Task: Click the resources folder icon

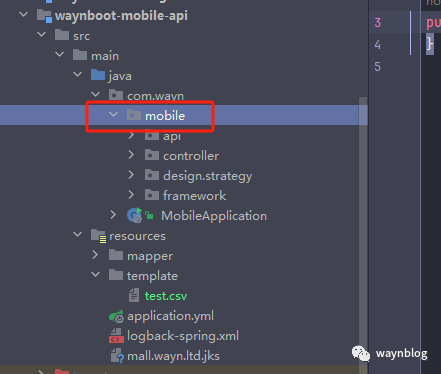Action: pos(99,236)
